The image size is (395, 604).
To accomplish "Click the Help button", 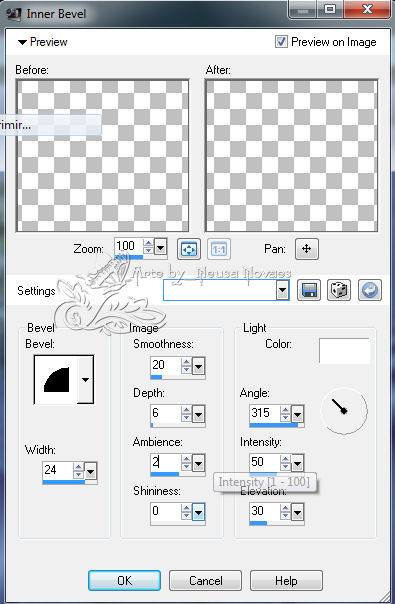I will 286,581.
